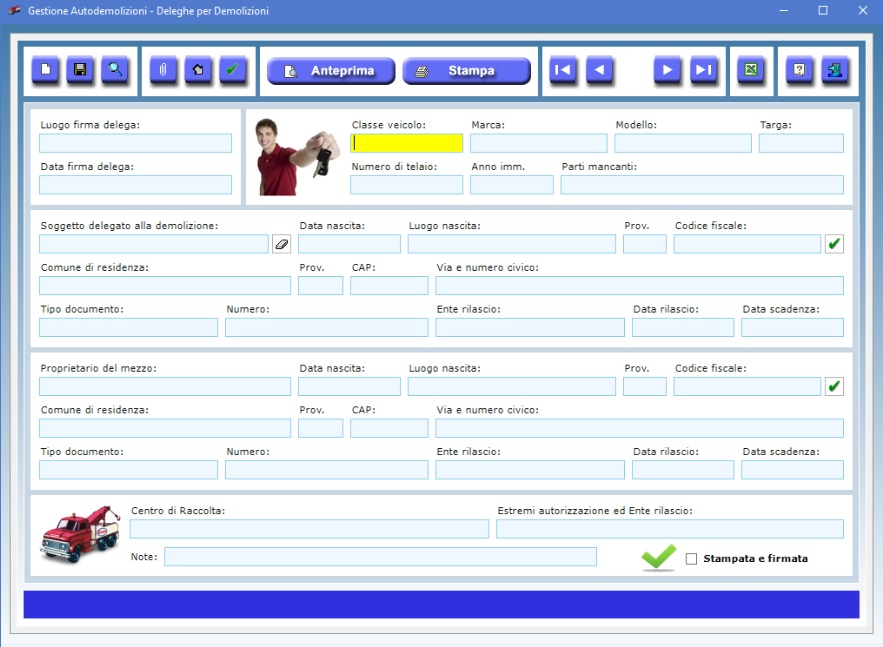Click the paperclip attachment icon
883x647 pixels.
[x=163, y=70]
